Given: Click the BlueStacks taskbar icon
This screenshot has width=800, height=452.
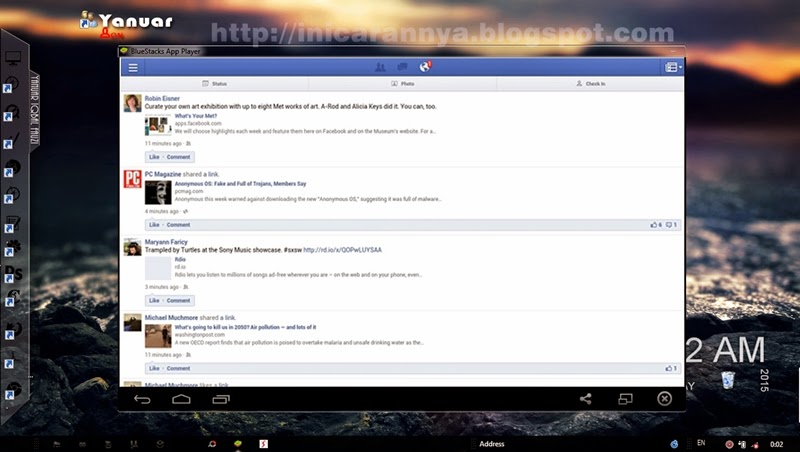Looking at the screenshot, I should coord(238,444).
